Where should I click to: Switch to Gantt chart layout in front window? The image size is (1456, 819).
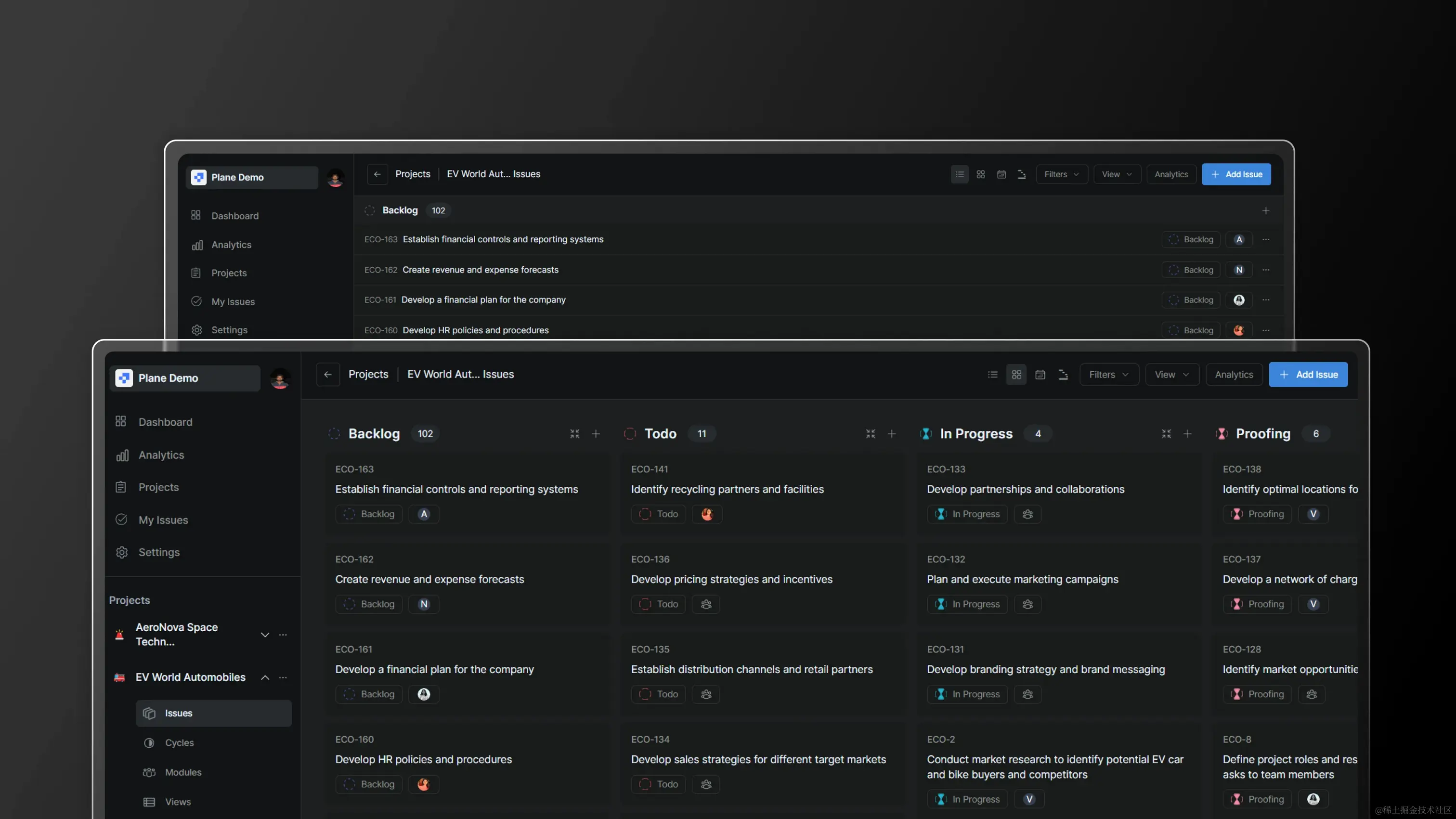click(x=1063, y=375)
